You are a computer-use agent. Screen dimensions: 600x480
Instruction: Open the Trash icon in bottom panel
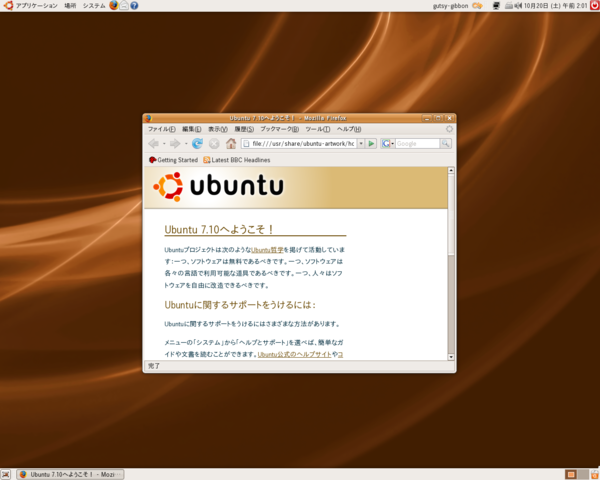[594, 475]
